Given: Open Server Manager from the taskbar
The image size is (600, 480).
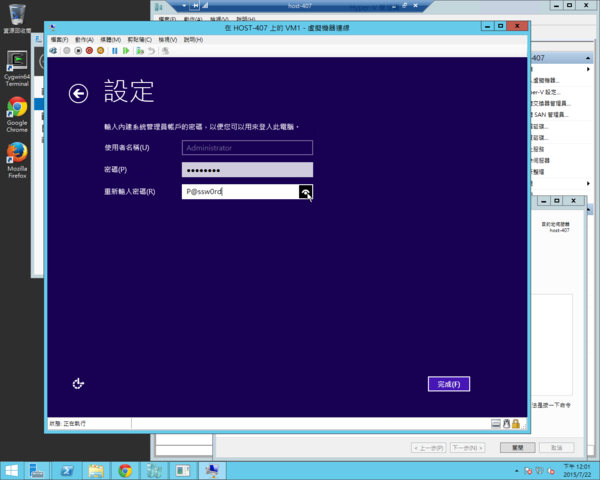Looking at the screenshot, I should coord(37,471).
